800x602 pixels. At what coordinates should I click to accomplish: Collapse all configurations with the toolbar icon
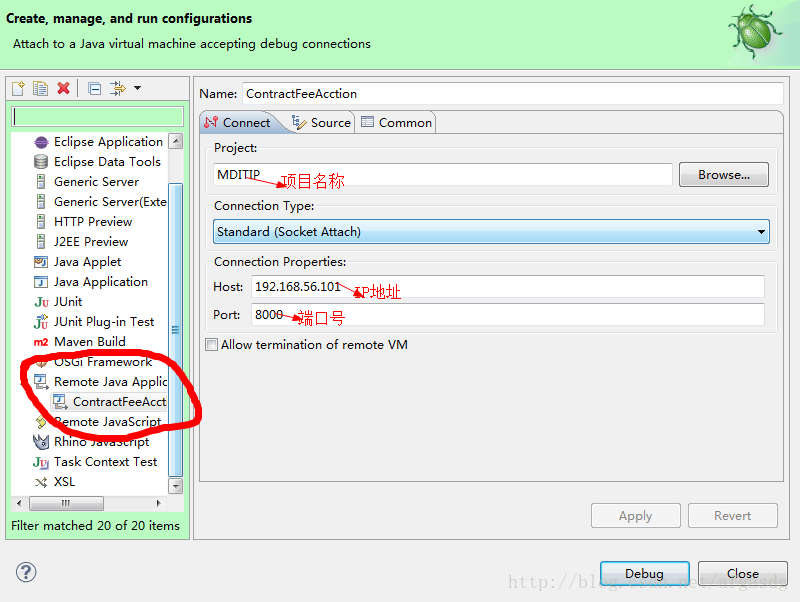(x=94, y=88)
